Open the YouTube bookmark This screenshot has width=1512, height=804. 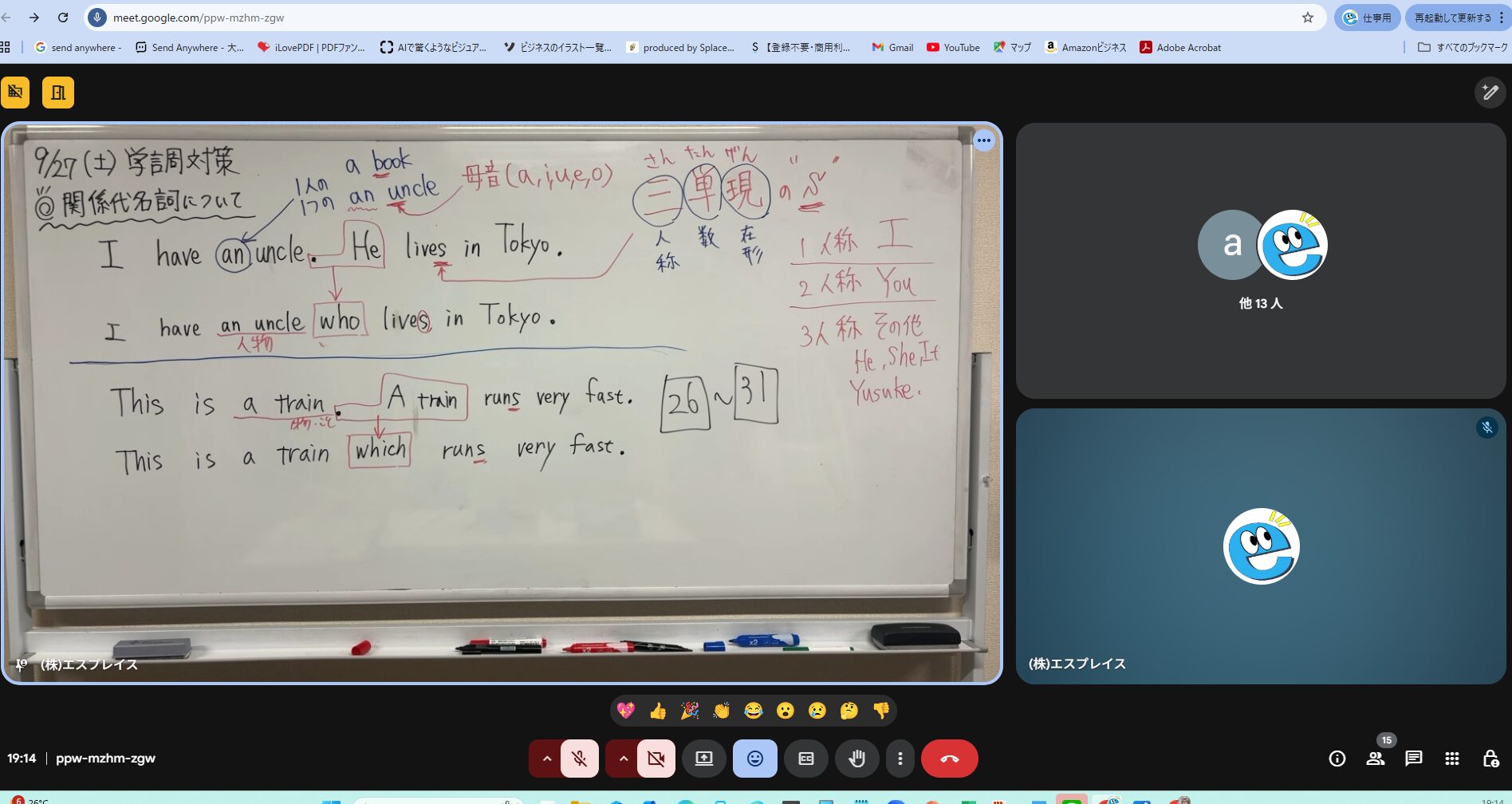point(953,48)
